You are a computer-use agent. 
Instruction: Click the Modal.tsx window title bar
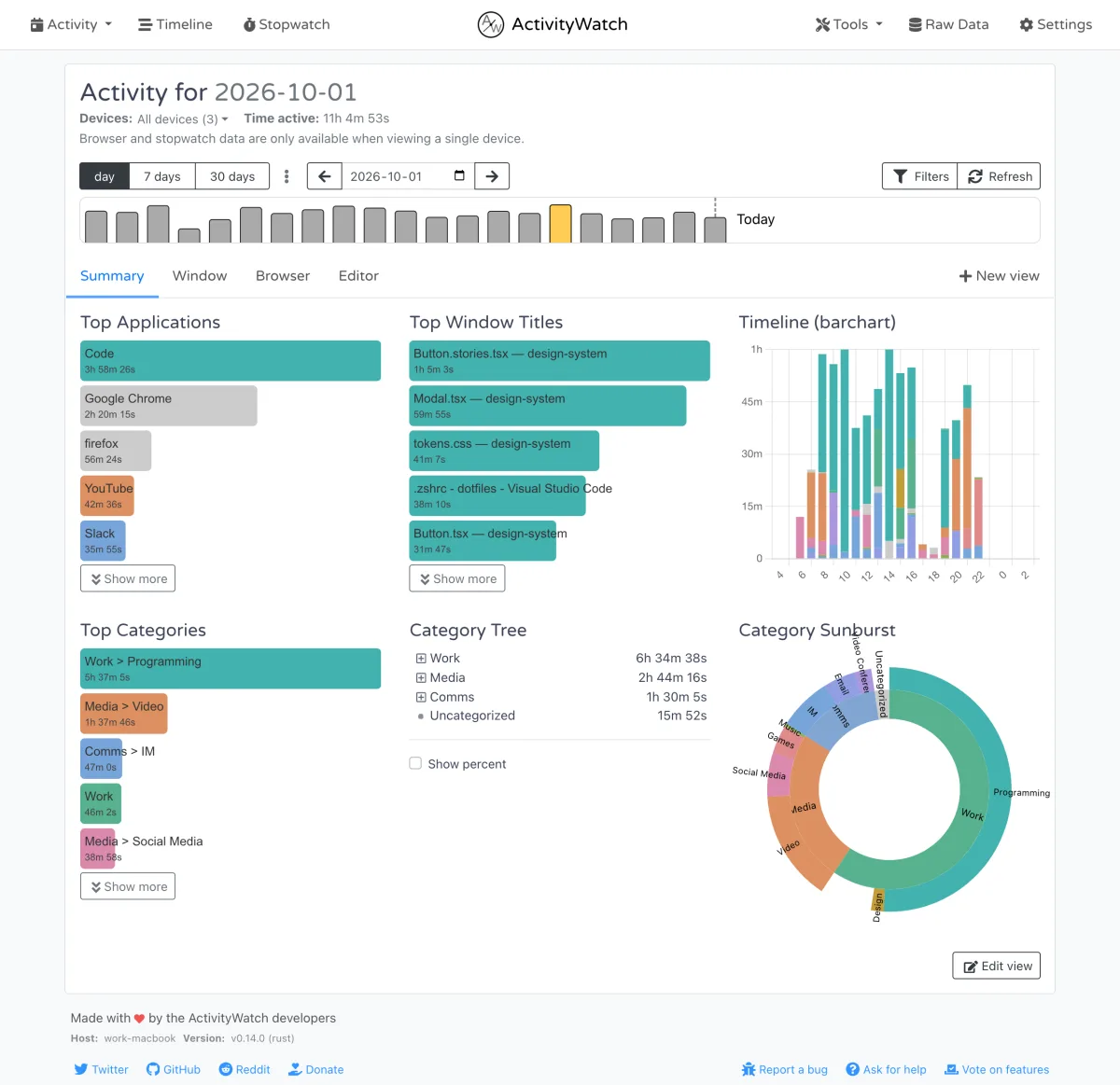click(548, 406)
